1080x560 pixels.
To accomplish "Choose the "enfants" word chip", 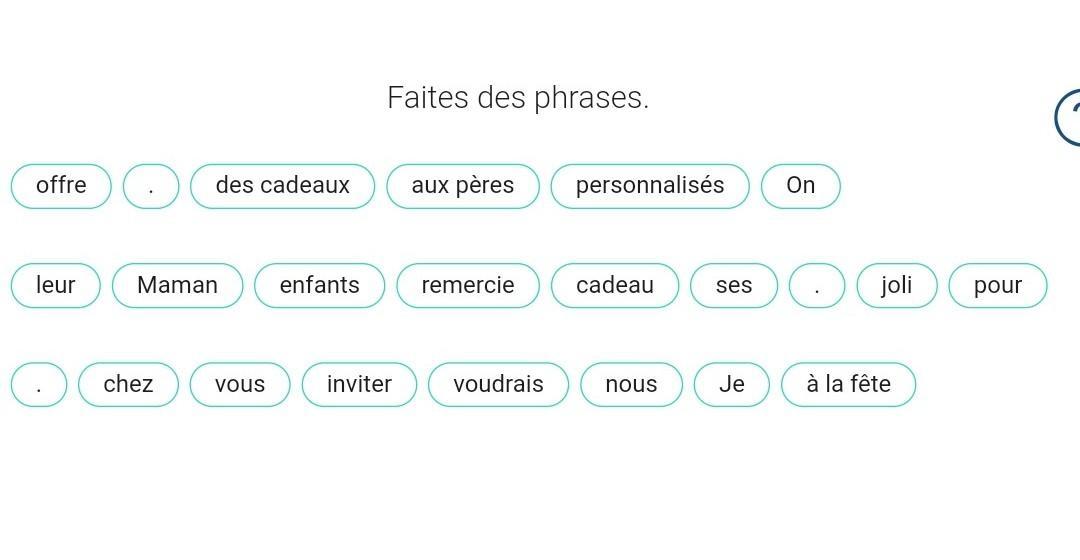I will (x=319, y=285).
